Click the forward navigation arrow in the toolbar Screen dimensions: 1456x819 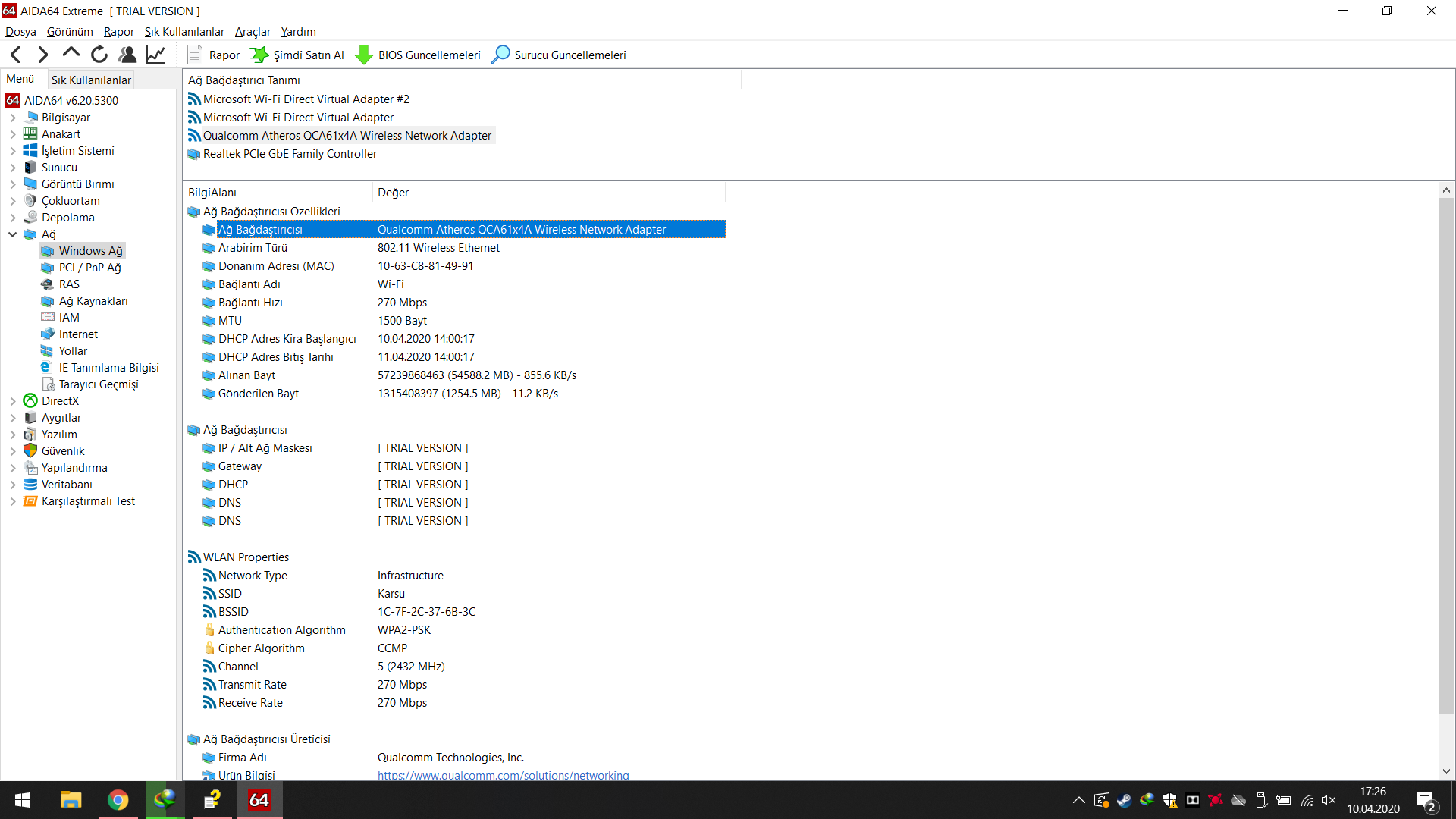coord(42,54)
